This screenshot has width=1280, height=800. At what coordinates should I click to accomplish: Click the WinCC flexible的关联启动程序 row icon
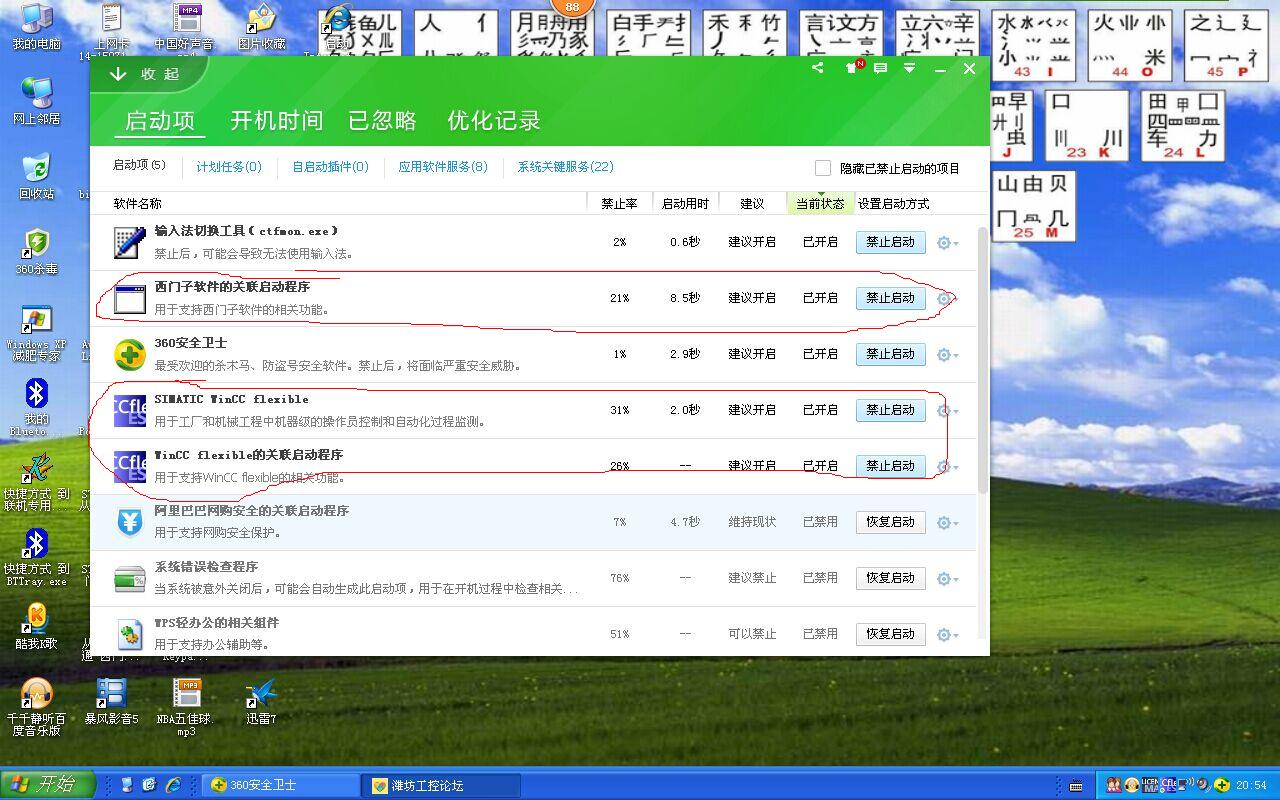[x=130, y=467]
